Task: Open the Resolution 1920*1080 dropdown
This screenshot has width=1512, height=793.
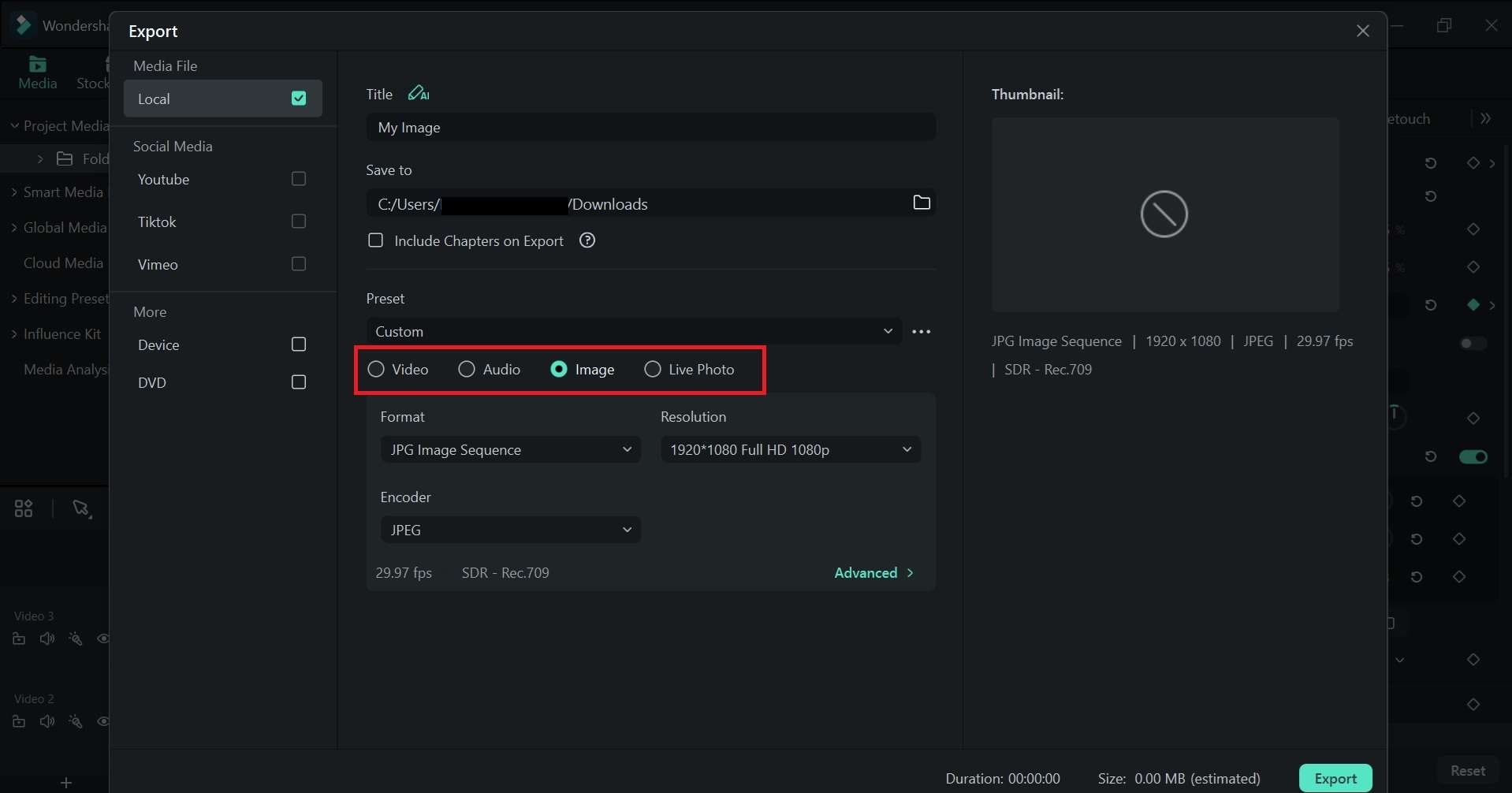Action: (791, 449)
